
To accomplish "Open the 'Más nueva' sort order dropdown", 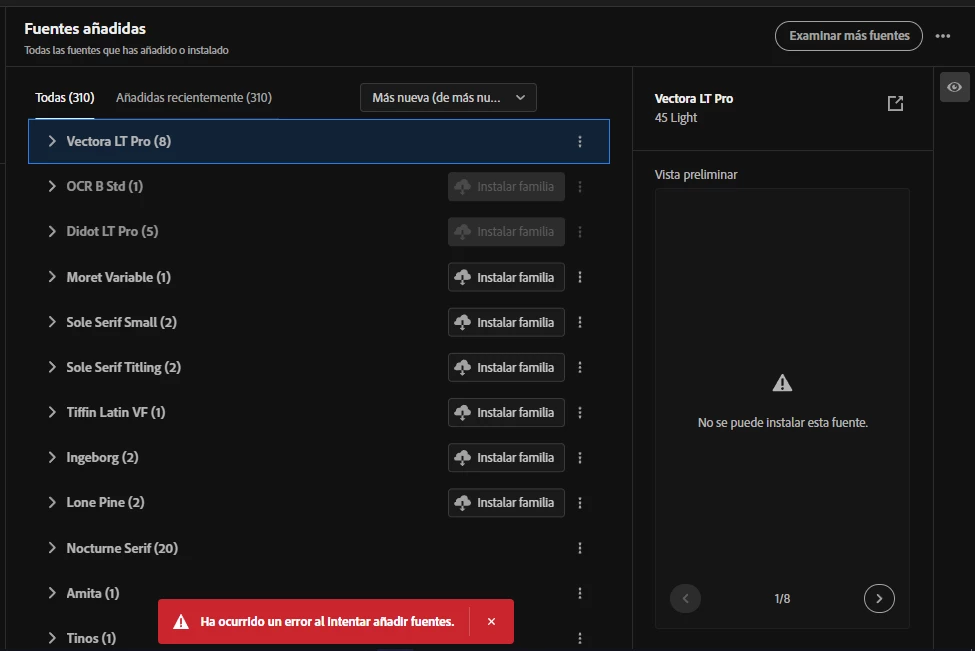I will click(x=448, y=98).
